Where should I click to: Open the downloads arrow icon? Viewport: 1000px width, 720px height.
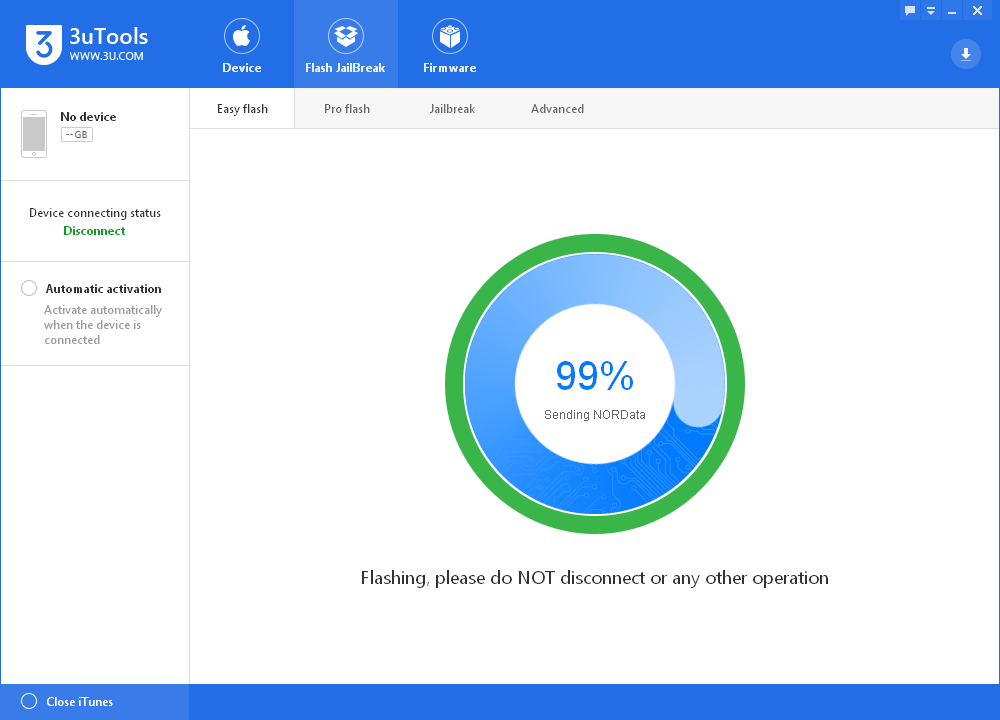click(x=966, y=54)
